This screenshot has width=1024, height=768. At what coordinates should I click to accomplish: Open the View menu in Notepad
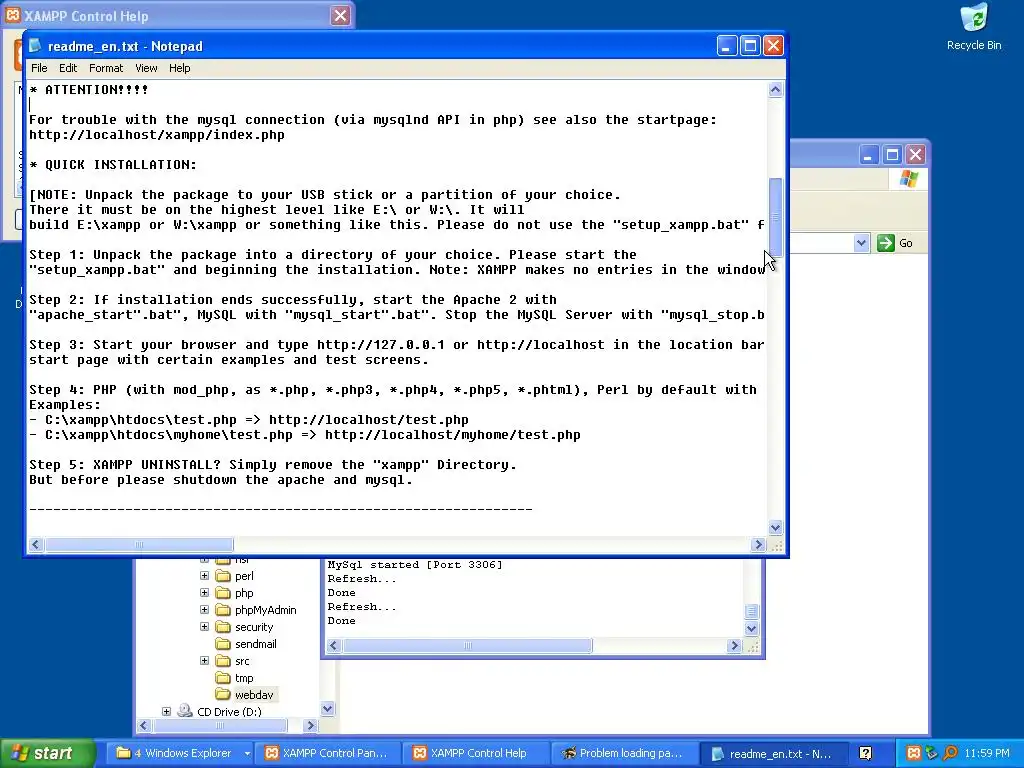tap(146, 68)
